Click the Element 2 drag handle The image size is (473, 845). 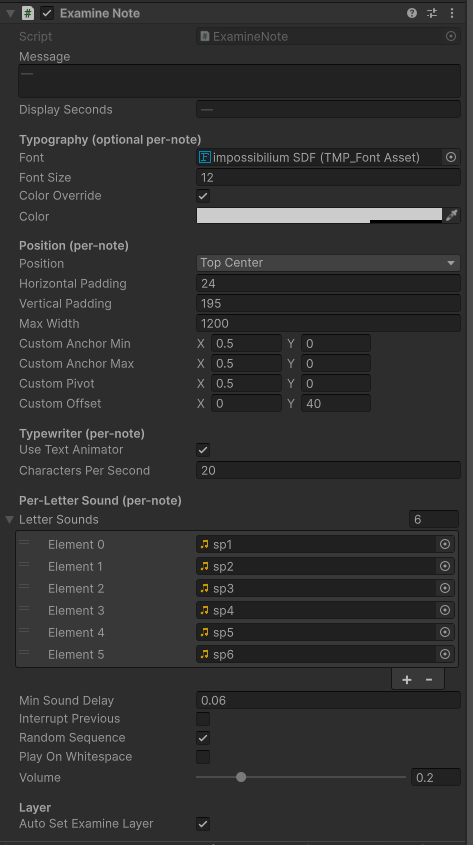(x=24, y=586)
